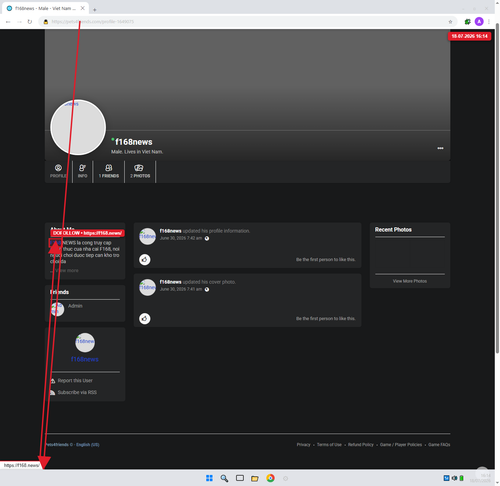Viewport: 500px width, 486px height.
Task: Like the profile information update post
Action: click(144, 259)
